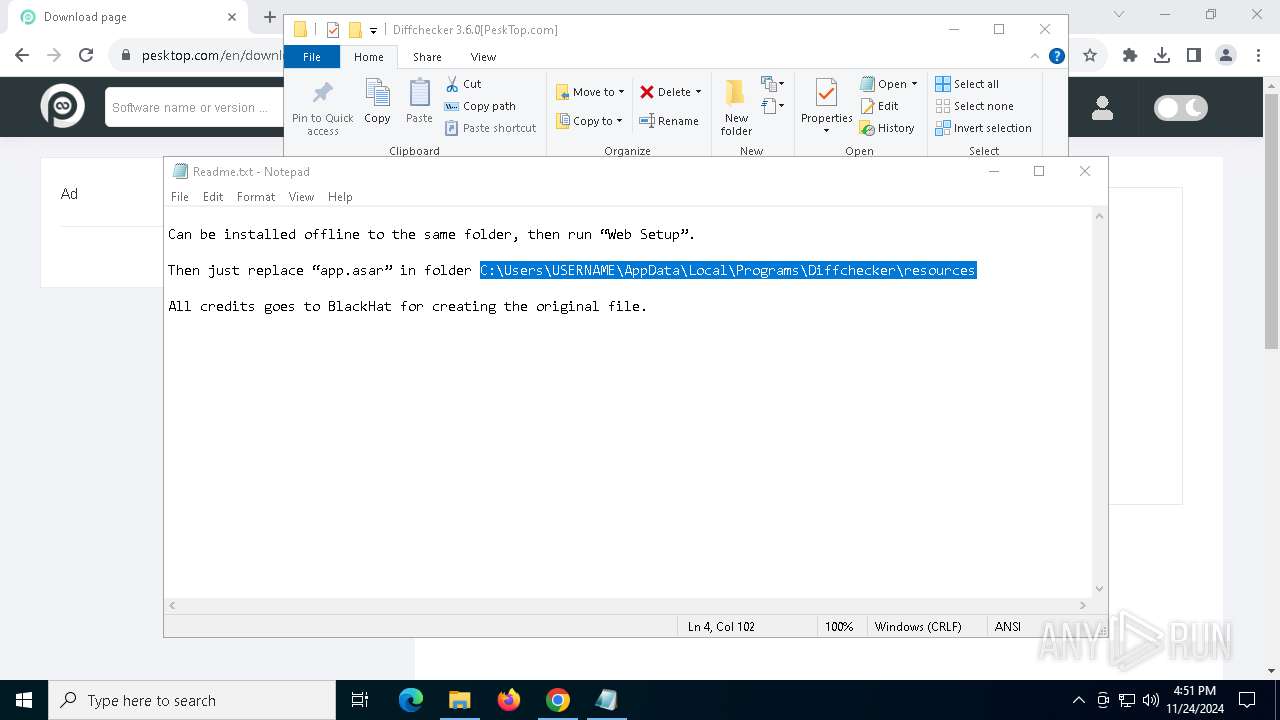Click Copy path in Explorer ribbon

point(480,106)
